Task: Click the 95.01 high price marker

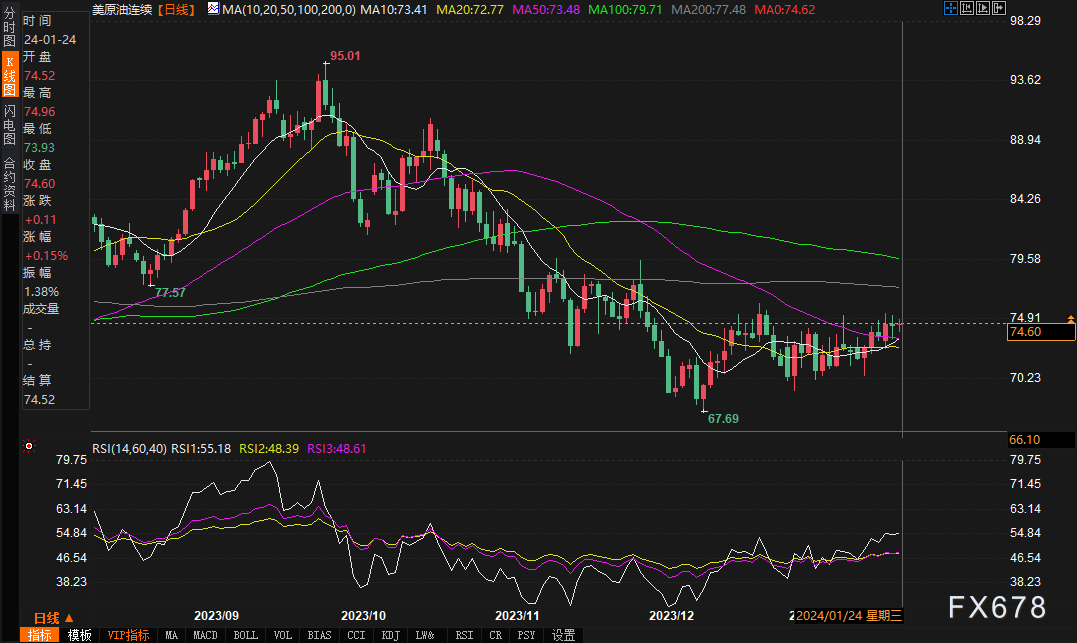Action: tap(345, 56)
